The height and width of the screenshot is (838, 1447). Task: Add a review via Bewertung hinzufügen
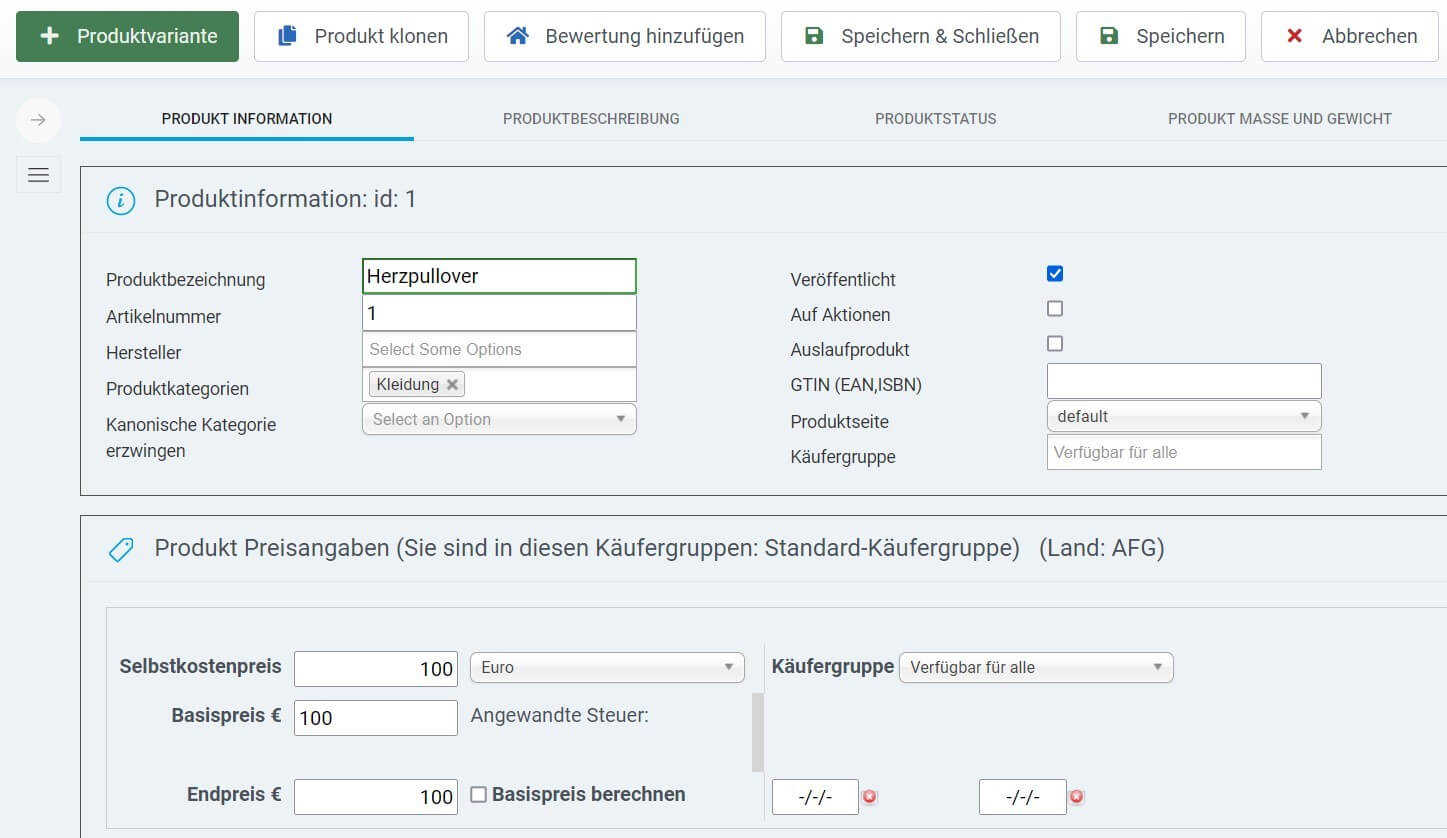pos(624,36)
